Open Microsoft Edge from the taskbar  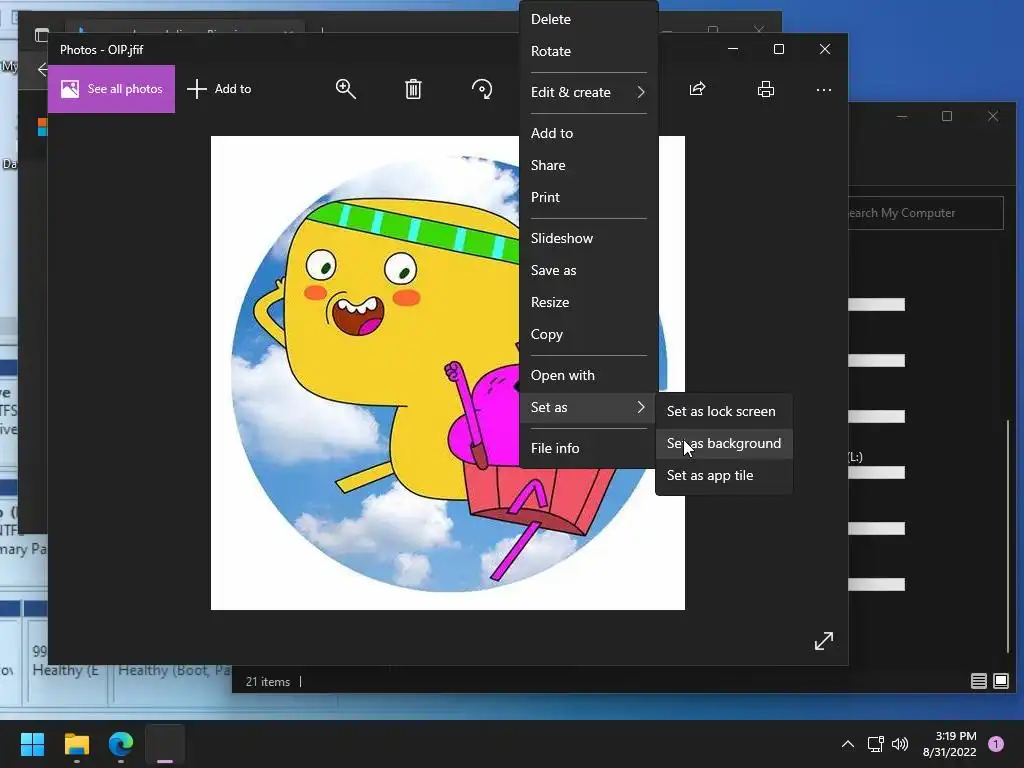pos(121,744)
